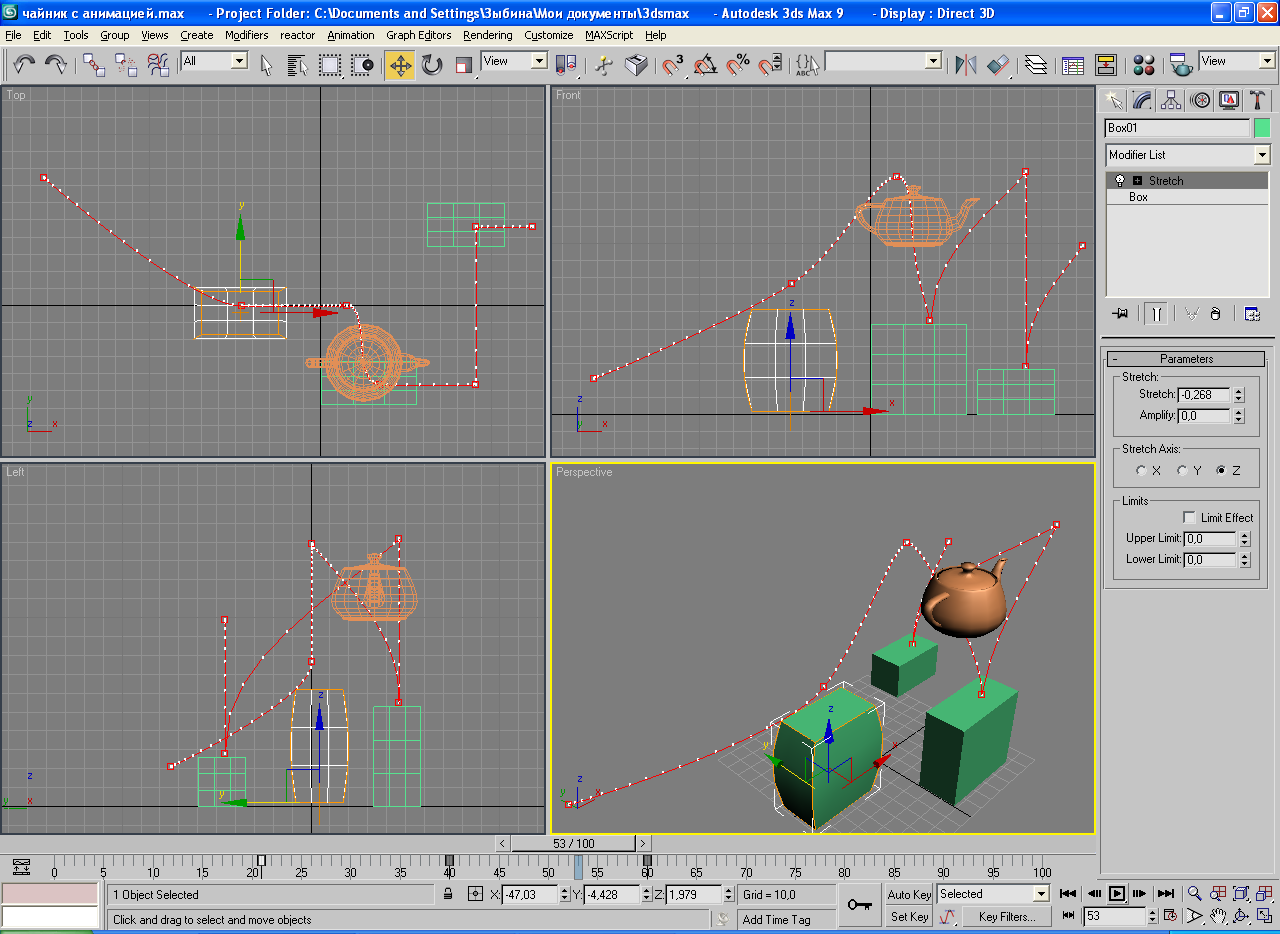This screenshot has height=934, width=1280.
Task: Activate the Select and Move tool
Action: point(400,65)
